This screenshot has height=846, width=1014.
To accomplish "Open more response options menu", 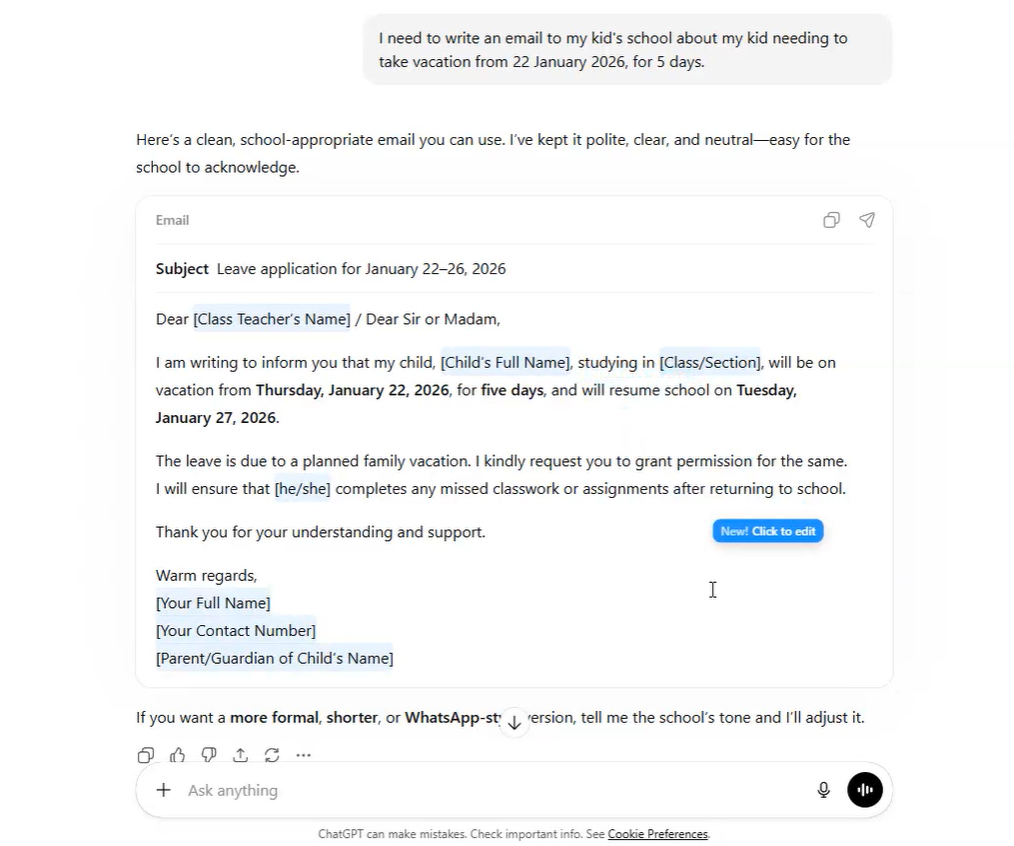I will 303,755.
